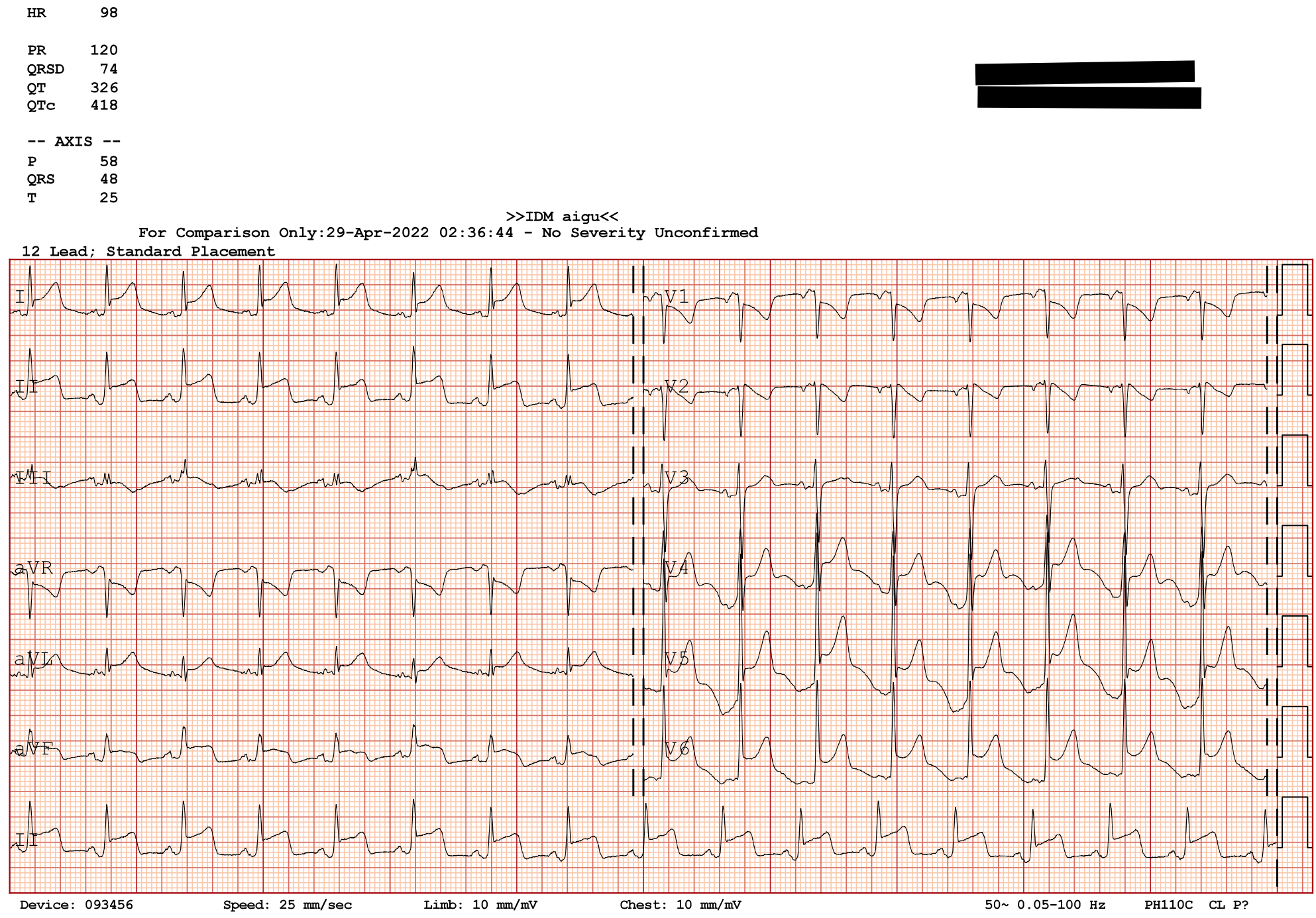Click the 12 Lead Standard Placement text
Viewport: 1316px width, 918px height.
(148, 252)
